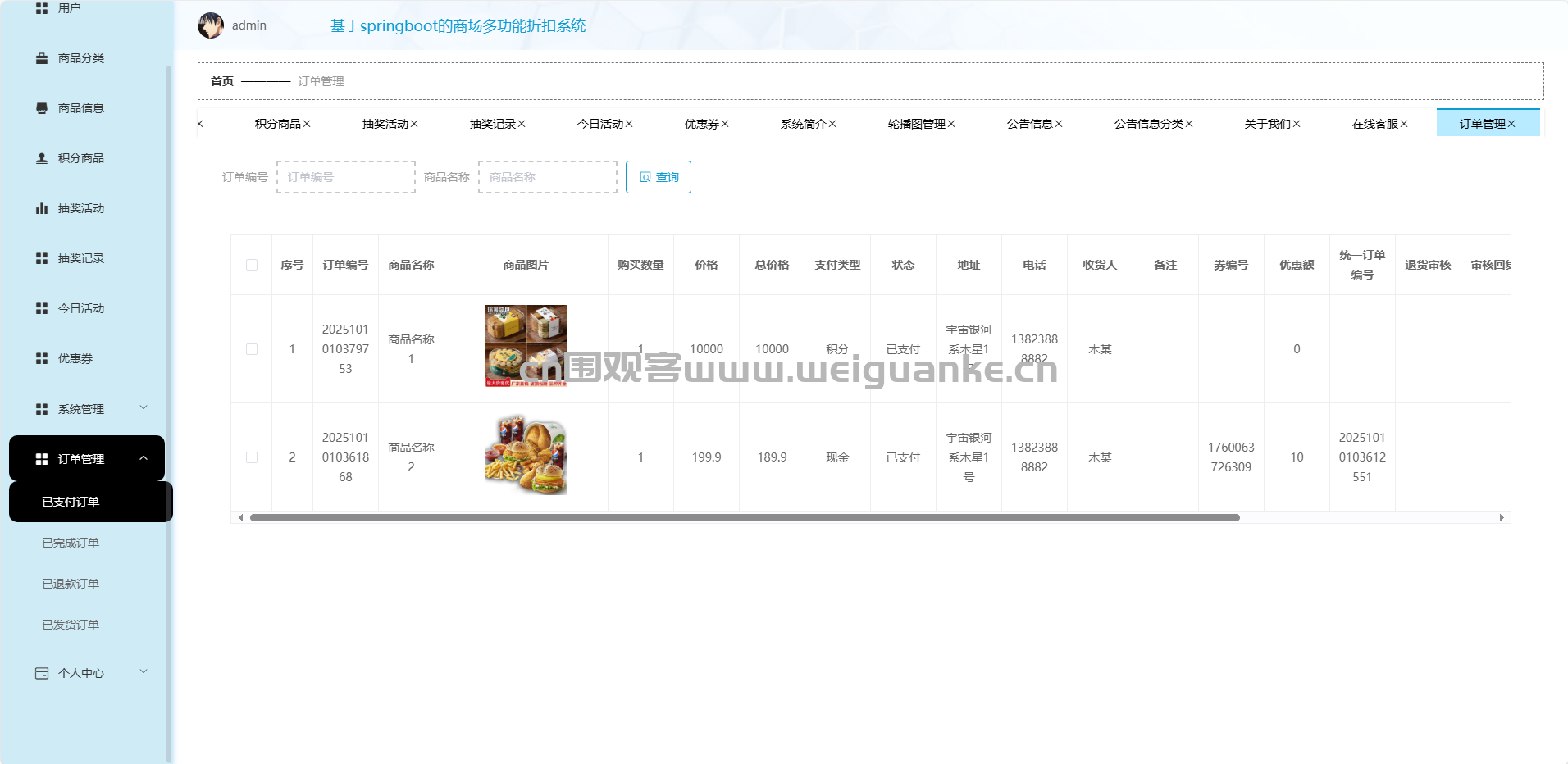Expand the 个人中心 menu chevron

(144, 672)
